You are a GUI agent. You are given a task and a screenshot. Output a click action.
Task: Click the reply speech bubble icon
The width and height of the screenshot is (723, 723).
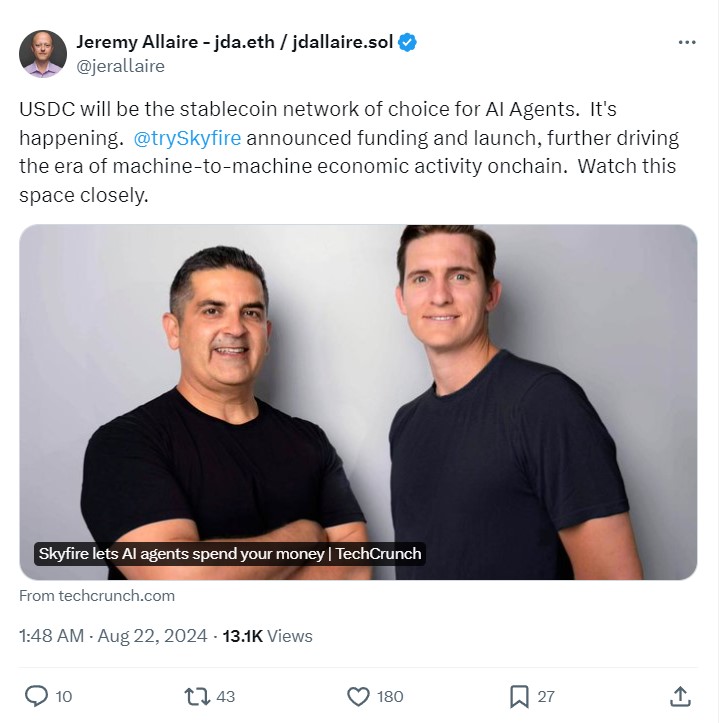tap(36, 696)
